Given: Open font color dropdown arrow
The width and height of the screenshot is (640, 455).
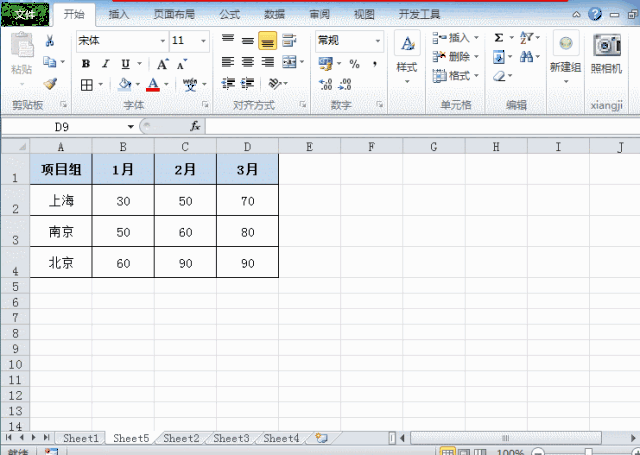Looking at the screenshot, I should tap(166, 84).
